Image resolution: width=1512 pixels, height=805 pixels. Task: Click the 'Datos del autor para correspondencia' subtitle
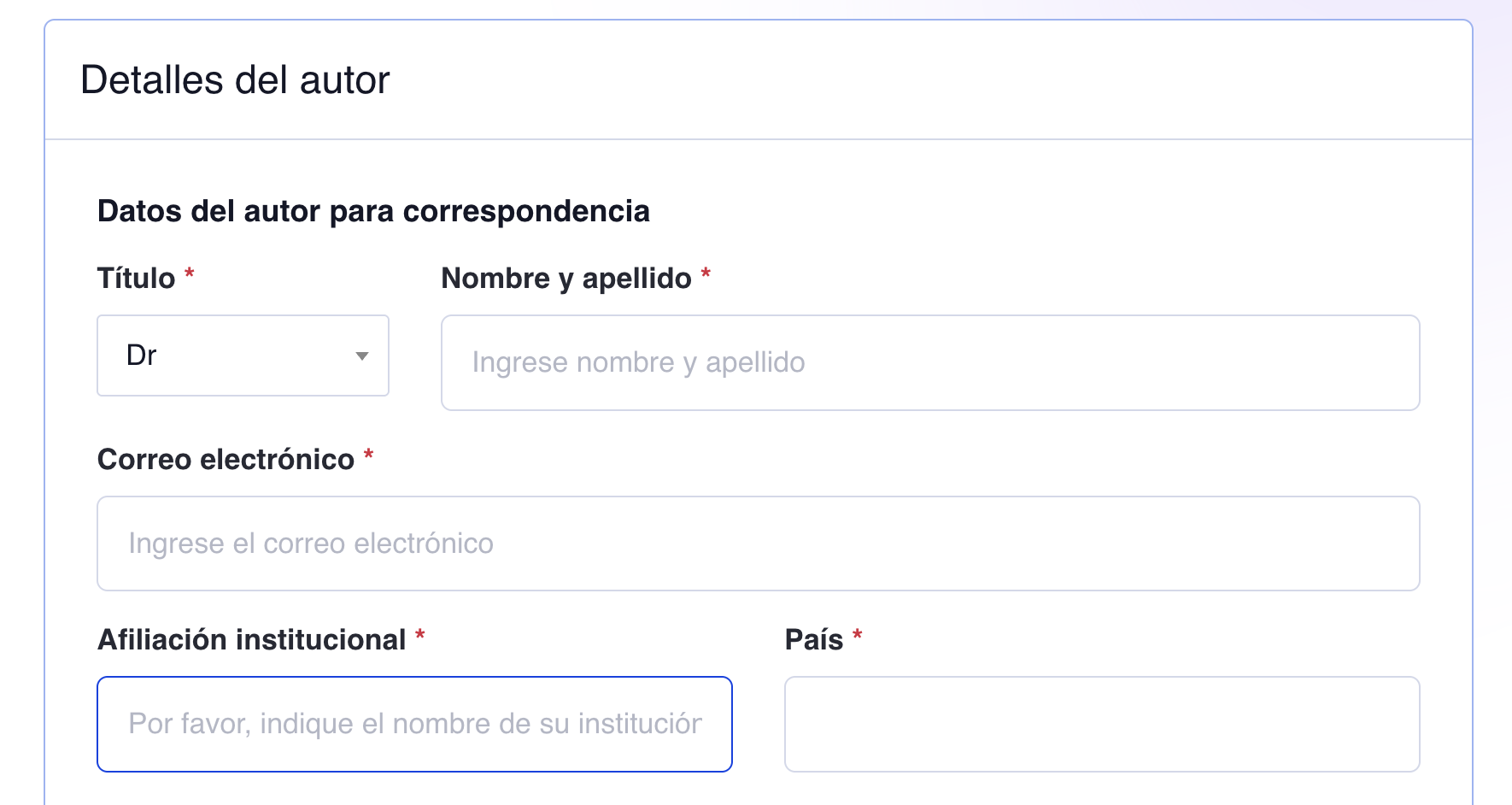(x=374, y=211)
